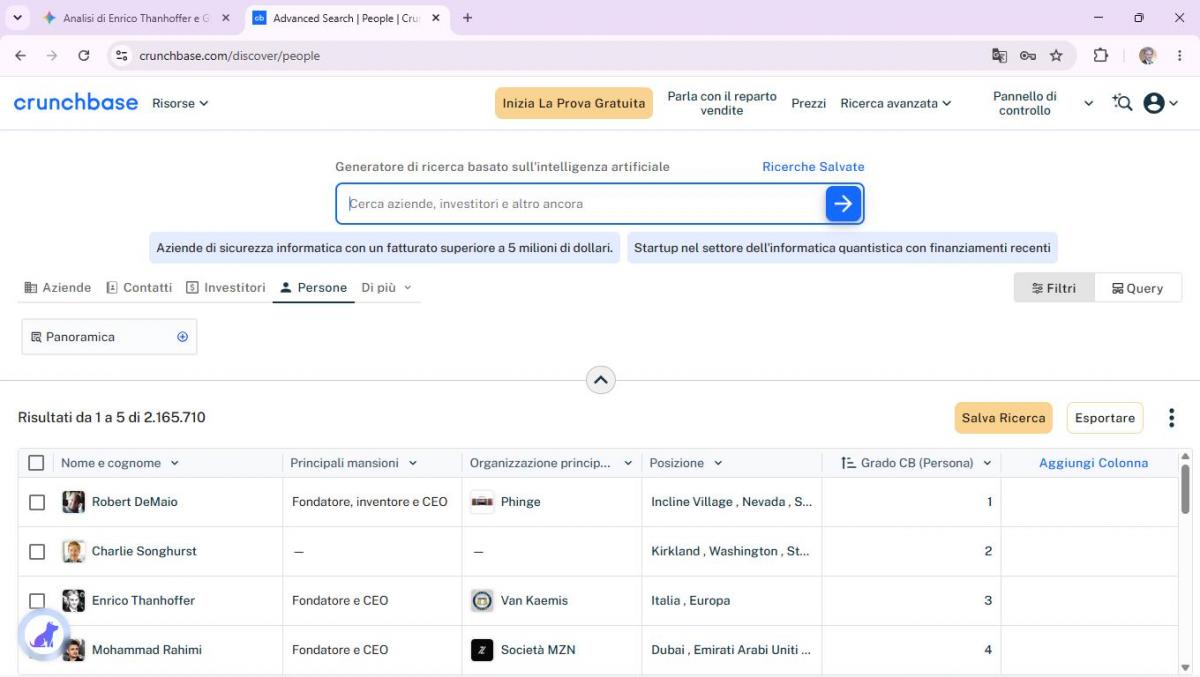Add a view with the plus icon beside Panoramica
The image size is (1200, 677).
click(x=183, y=337)
